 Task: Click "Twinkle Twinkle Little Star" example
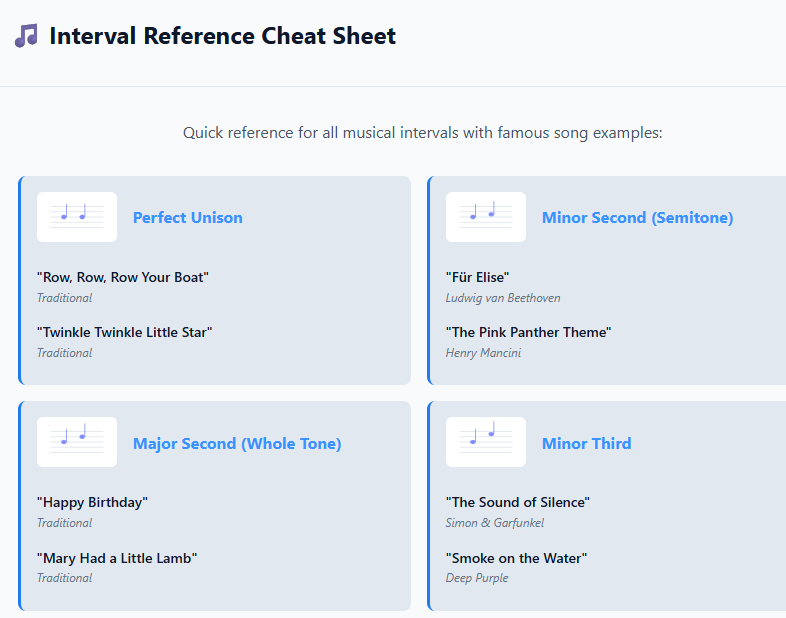(x=125, y=332)
